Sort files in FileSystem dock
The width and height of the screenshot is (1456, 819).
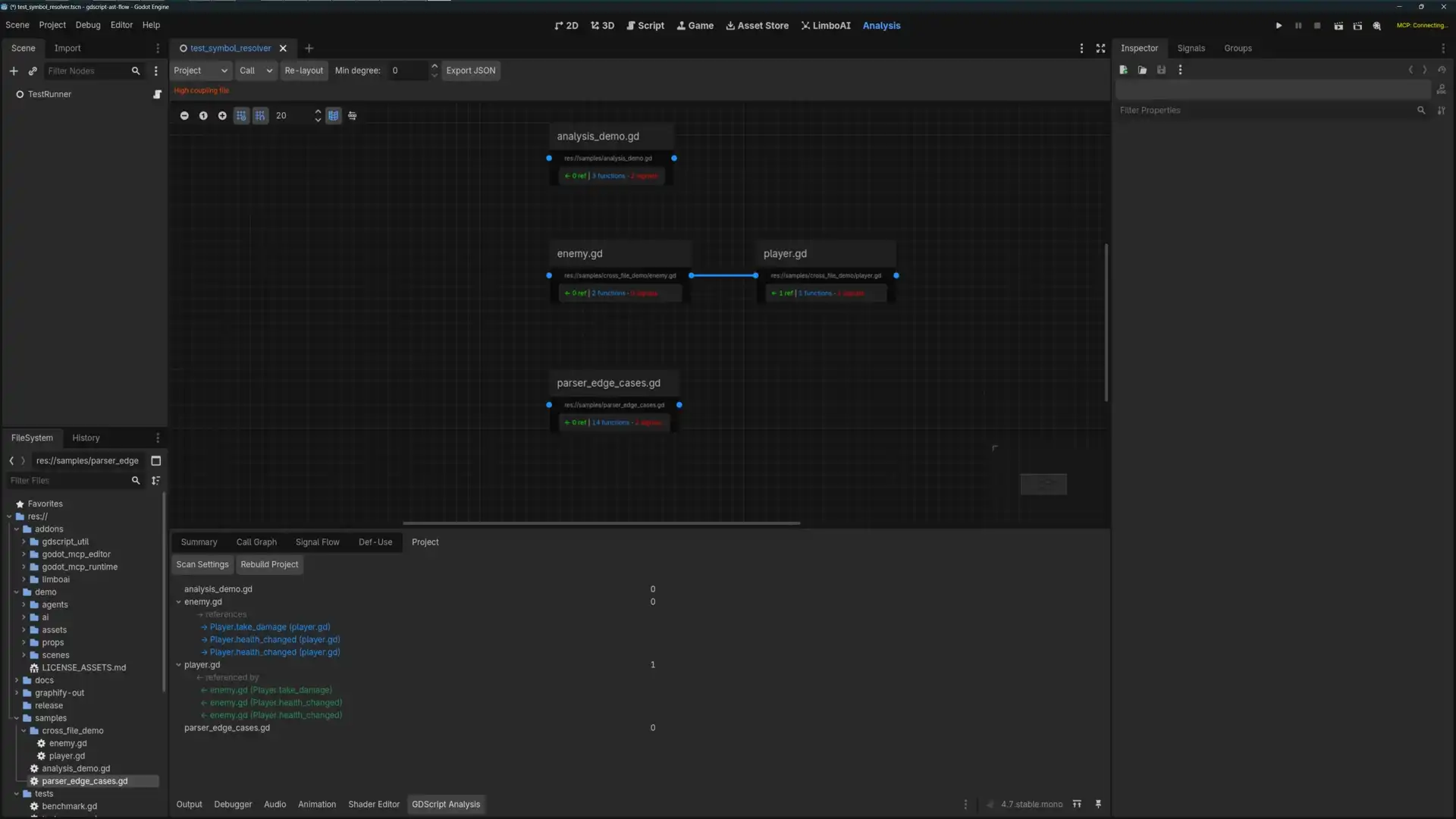point(155,481)
